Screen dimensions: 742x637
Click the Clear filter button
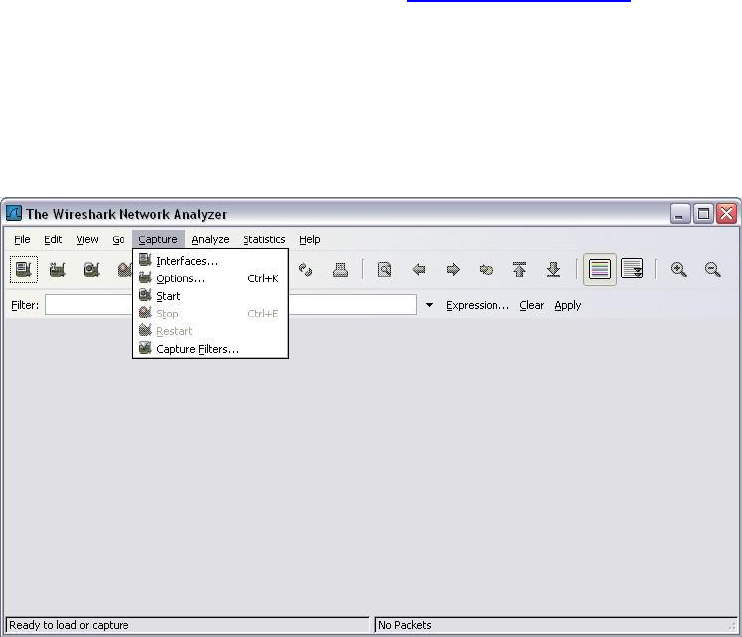click(x=532, y=305)
